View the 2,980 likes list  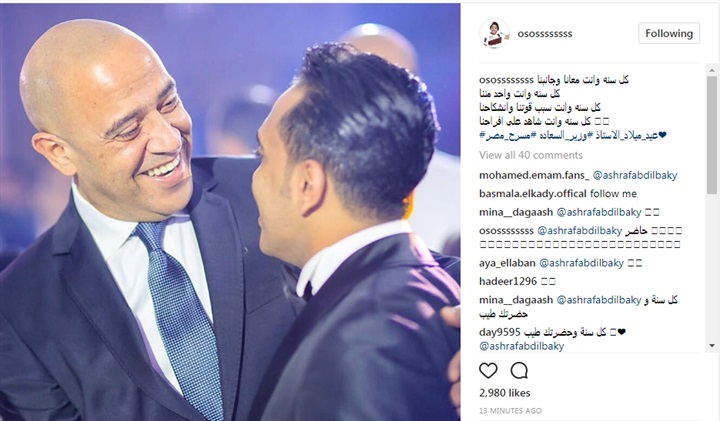tap(505, 393)
